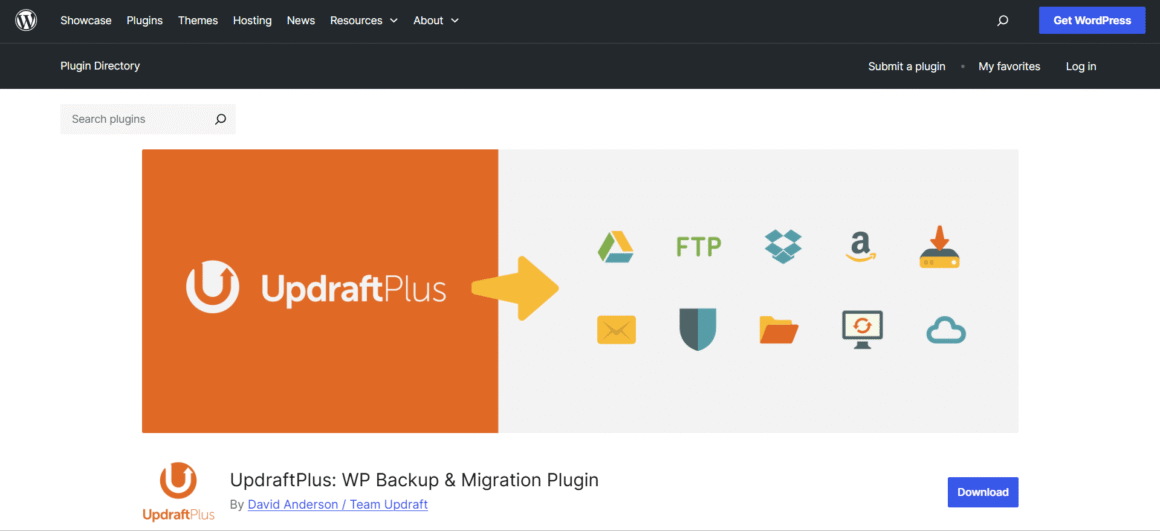The height and width of the screenshot is (531, 1160).
Task: Open the Showcase menu item
Action: pos(86,21)
